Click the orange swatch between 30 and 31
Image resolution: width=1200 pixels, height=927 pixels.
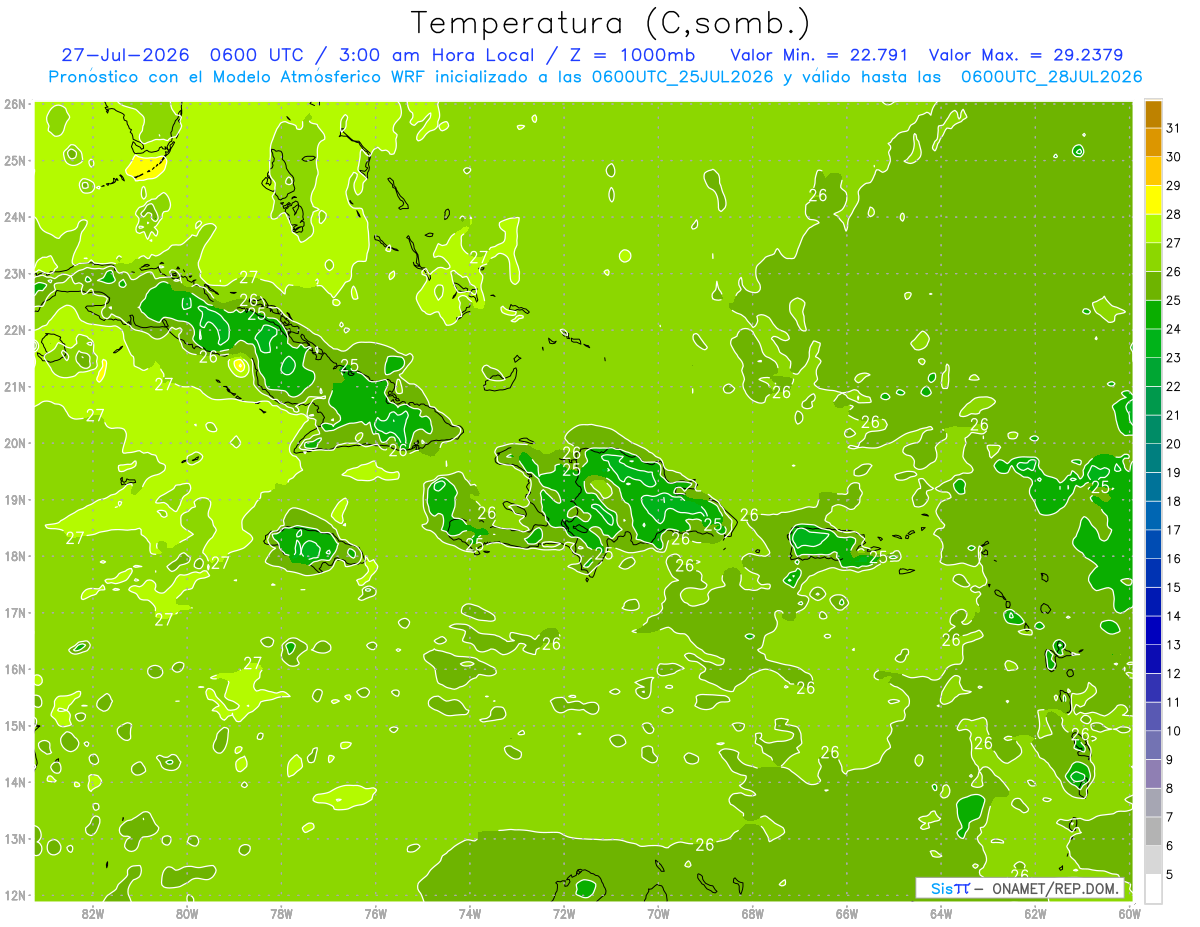pos(1153,143)
